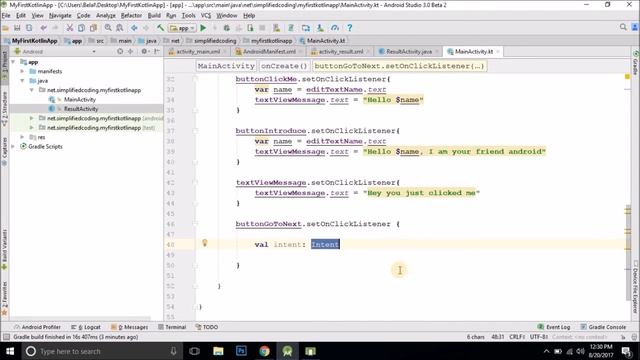
Task: Click the Debug app bug icon
Action: pyautogui.click(x=227, y=28)
